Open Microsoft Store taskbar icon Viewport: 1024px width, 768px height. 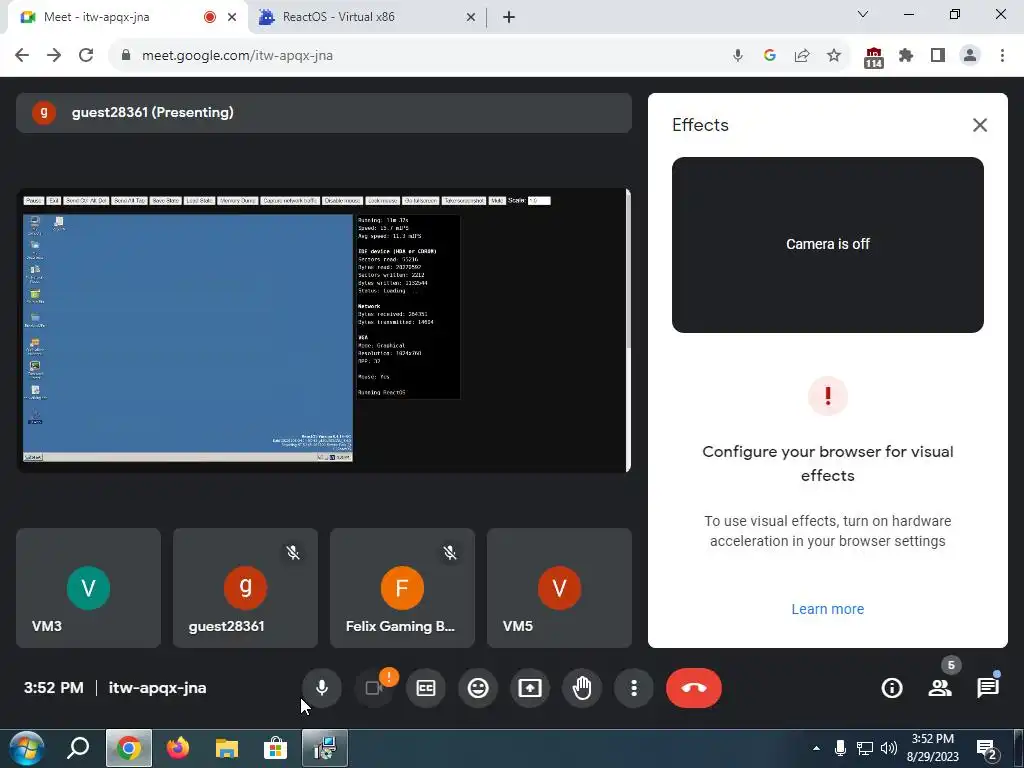[x=276, y=748]
